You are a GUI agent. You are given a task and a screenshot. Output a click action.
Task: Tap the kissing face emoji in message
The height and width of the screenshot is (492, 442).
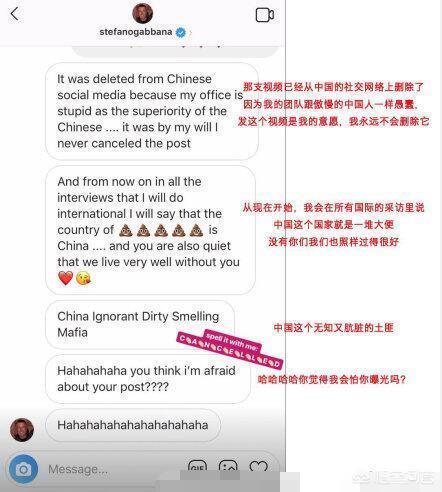83,278
